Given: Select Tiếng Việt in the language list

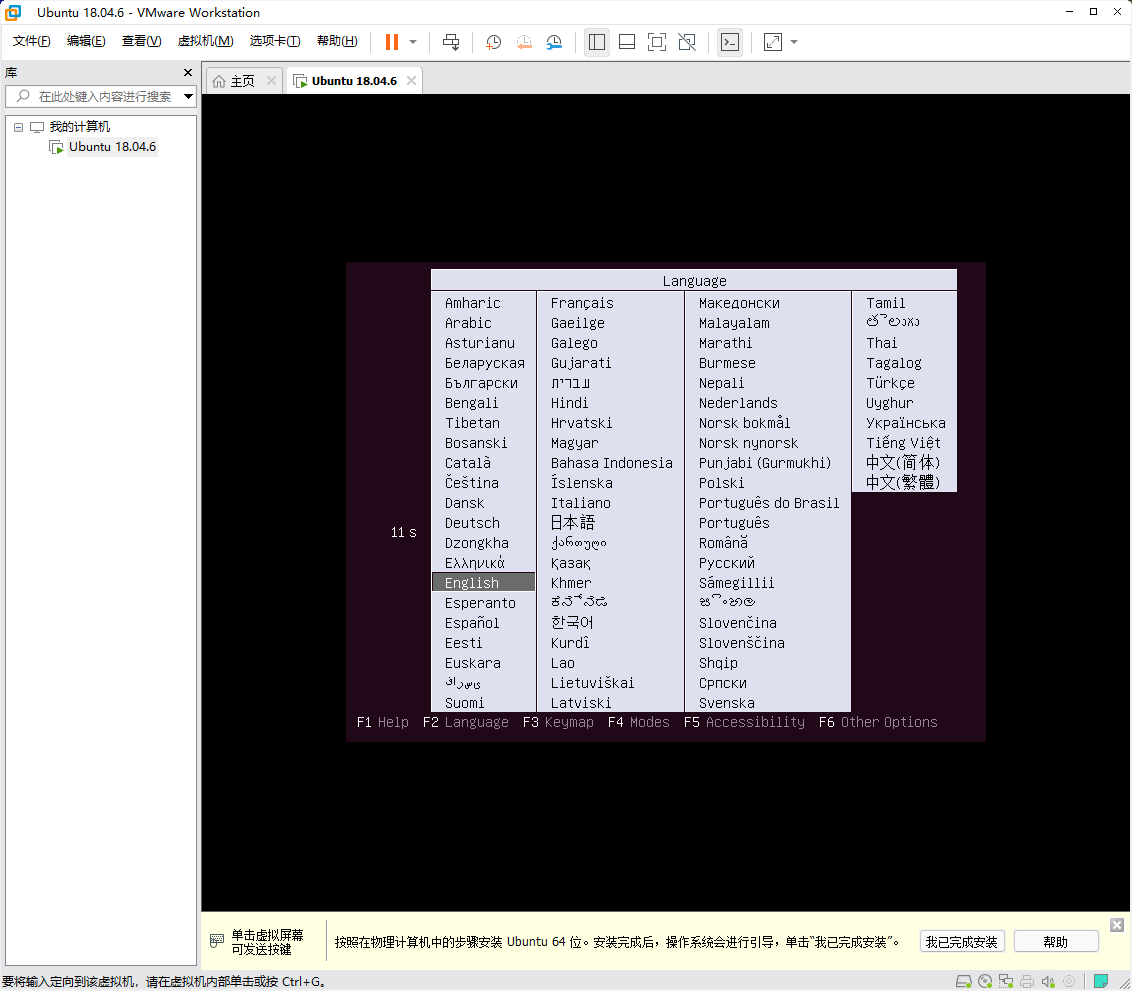Looking at the screenshot, I should (903, 443).
